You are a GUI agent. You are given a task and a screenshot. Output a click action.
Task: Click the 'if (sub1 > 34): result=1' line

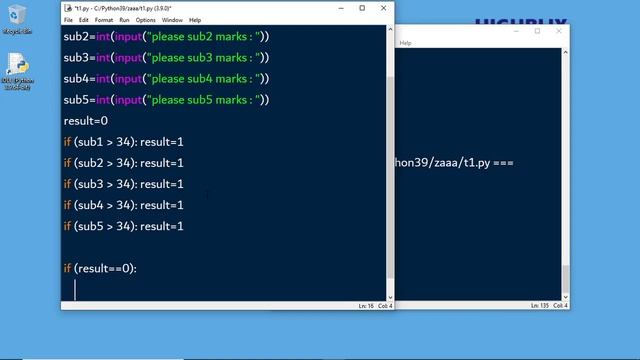pyautogui.click(x=124, y=142)
